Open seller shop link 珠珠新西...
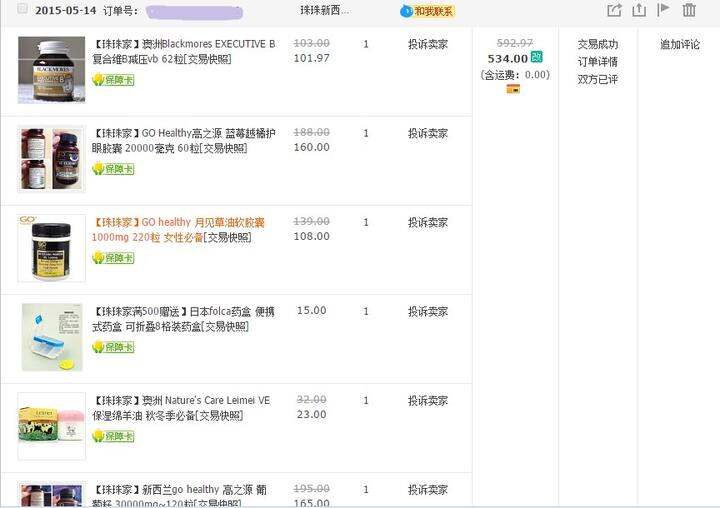The width and height of the screenshot is (720, 508). (324, 10)
